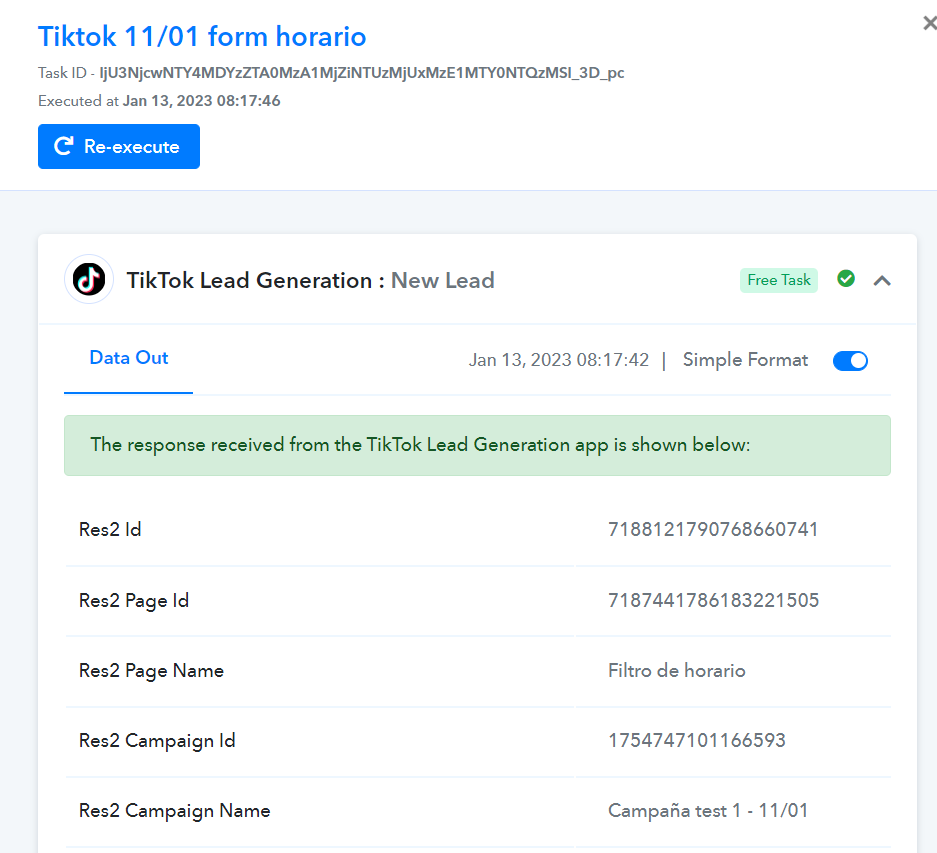Select value 7187441786183221505

point(713,600)
